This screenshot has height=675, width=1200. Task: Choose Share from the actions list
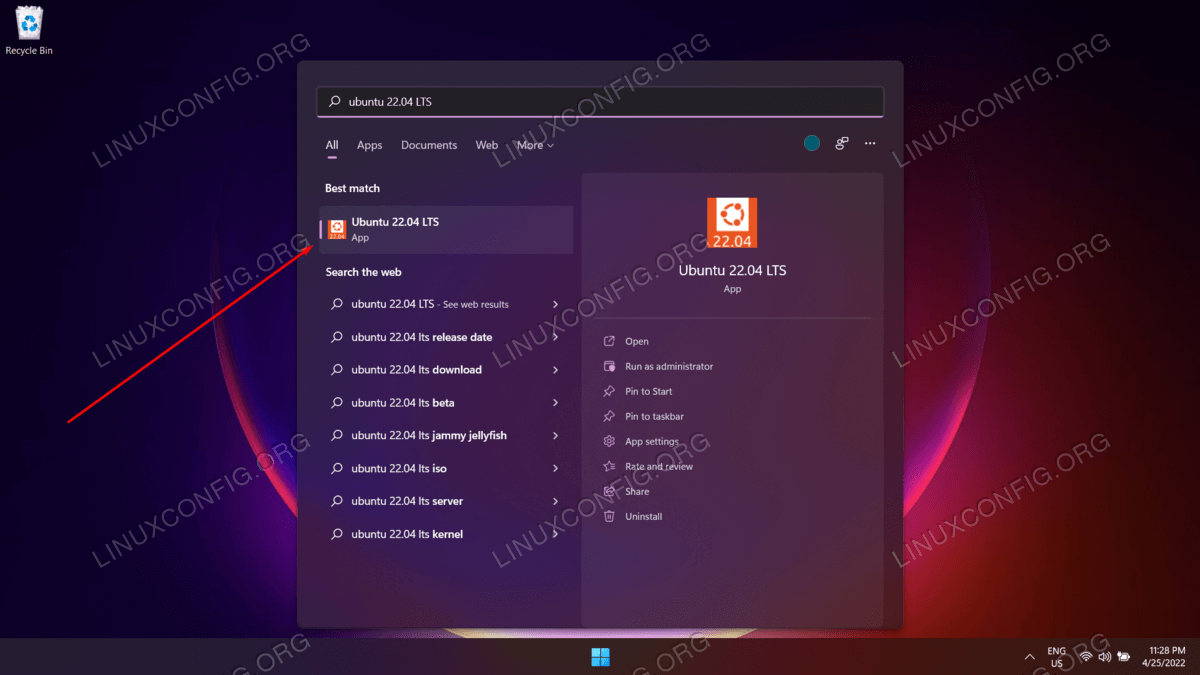click(x=637, y=491)
